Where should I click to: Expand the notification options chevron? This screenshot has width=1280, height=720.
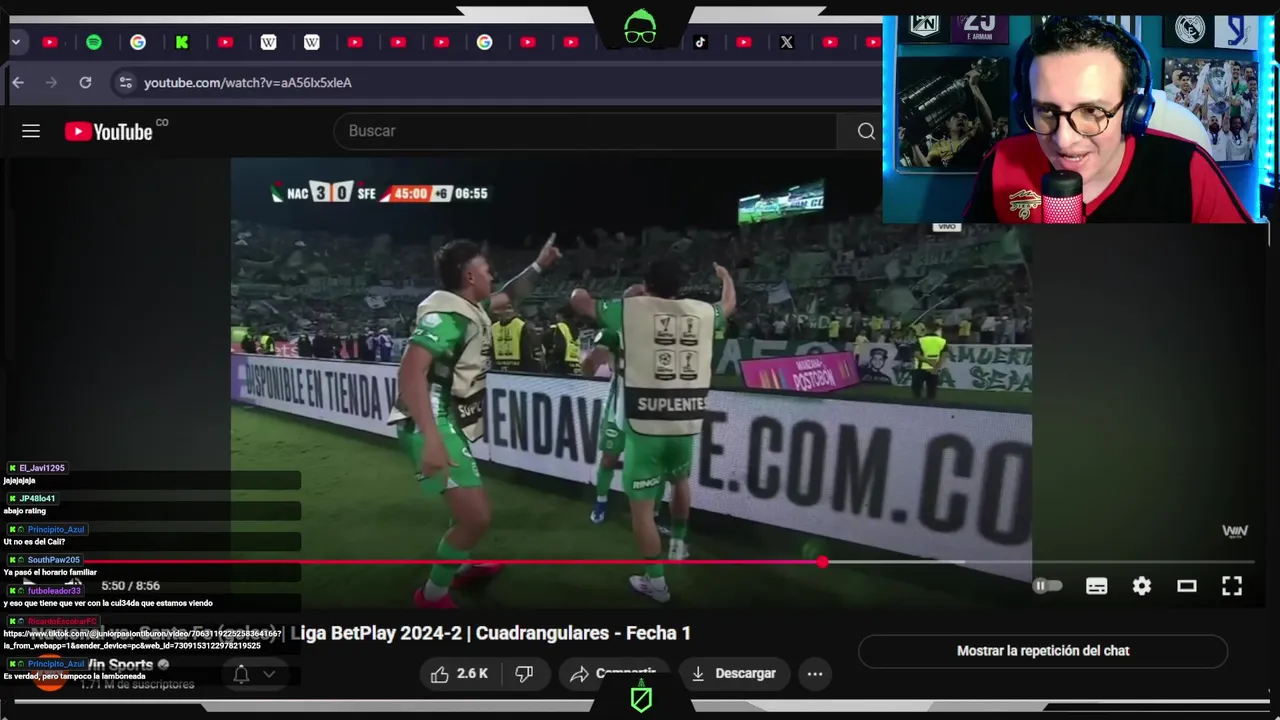268,675
